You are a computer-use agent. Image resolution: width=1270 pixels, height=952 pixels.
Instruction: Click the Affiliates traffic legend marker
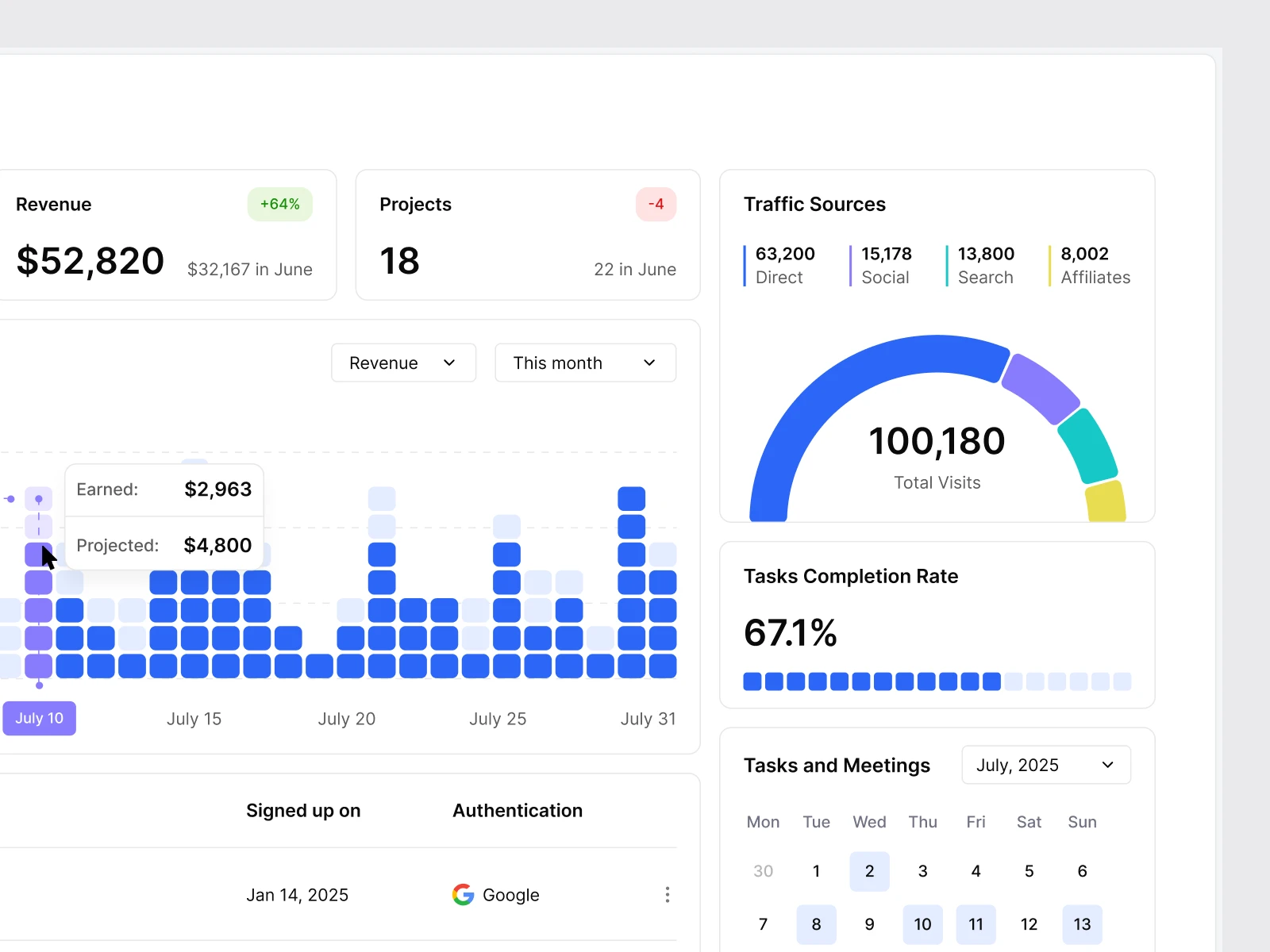(x=1049, y=266)
